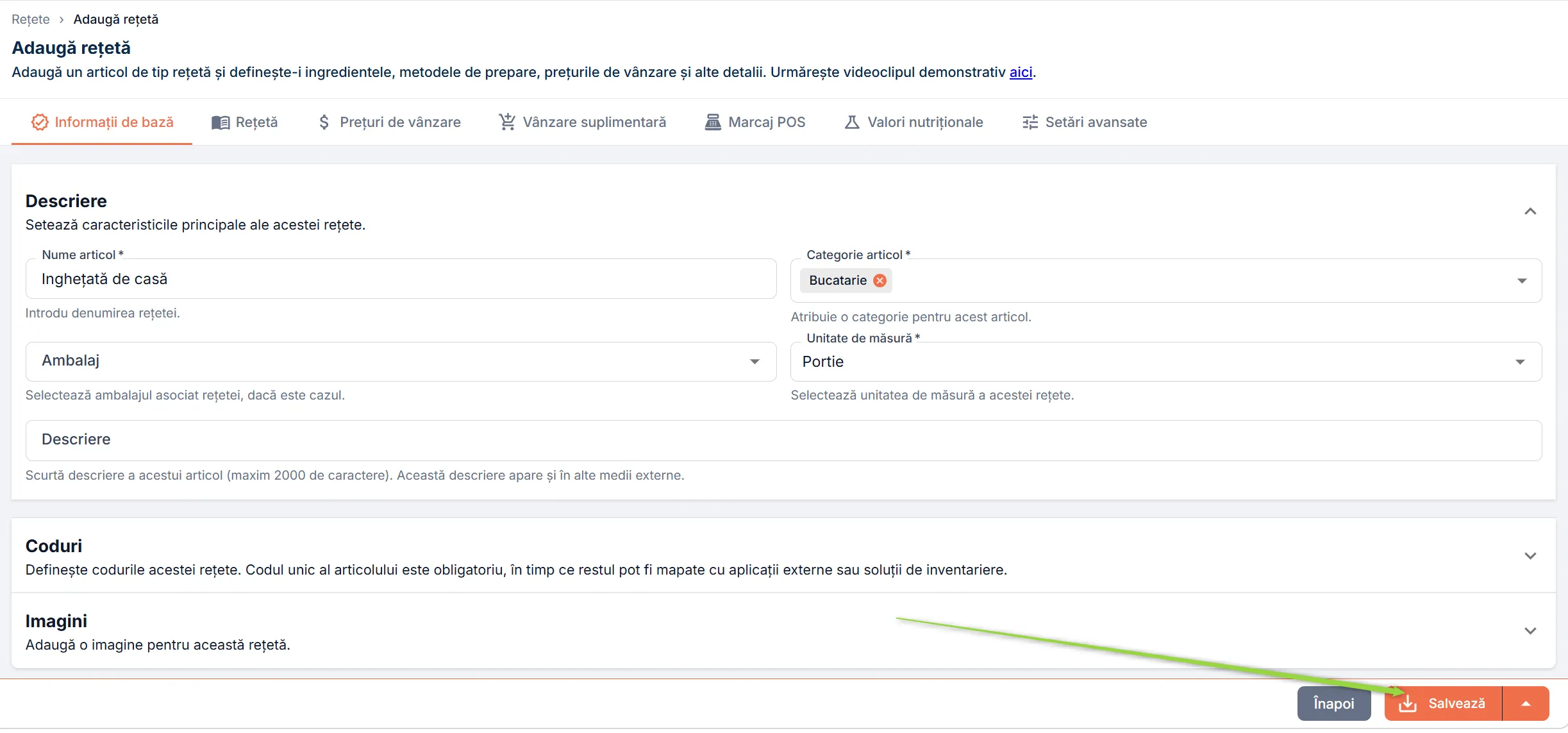Image resolution: width=1568 pixels, height=733 pixels.
Task: Open the Ambalaj dropdown
Action: (x=401, y=362)
